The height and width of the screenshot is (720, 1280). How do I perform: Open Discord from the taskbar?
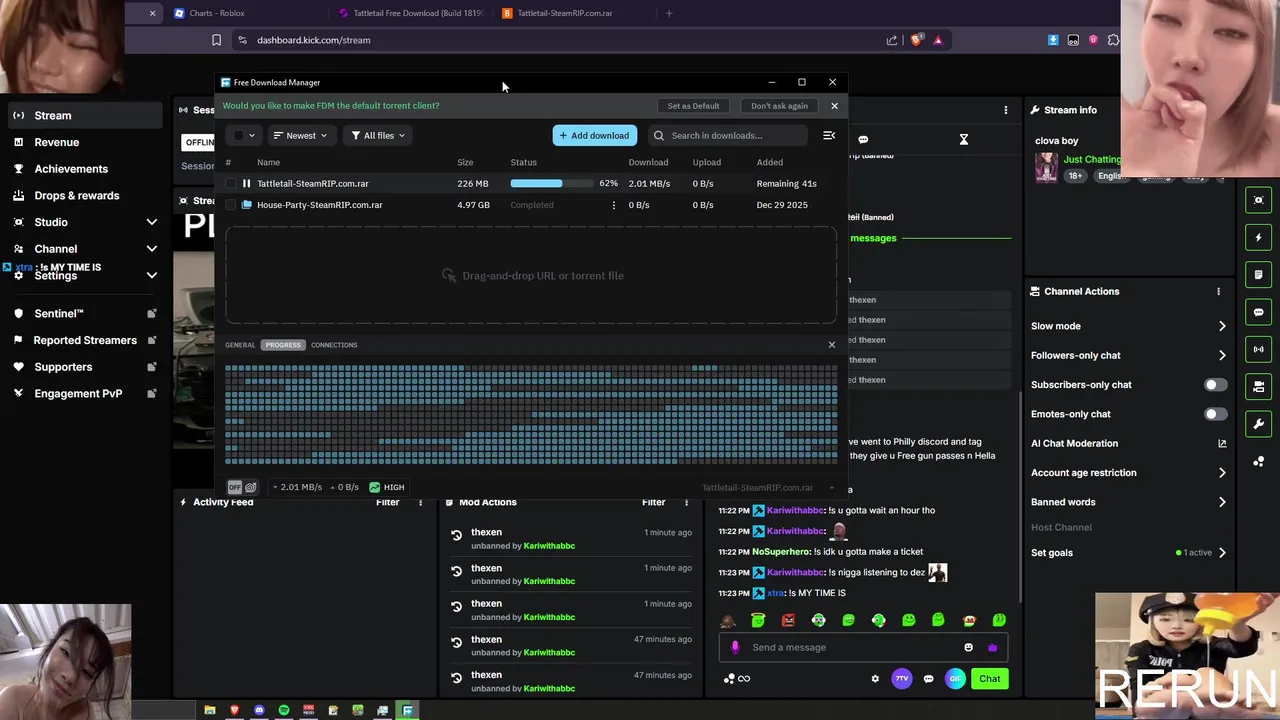[x=259, y=711]
